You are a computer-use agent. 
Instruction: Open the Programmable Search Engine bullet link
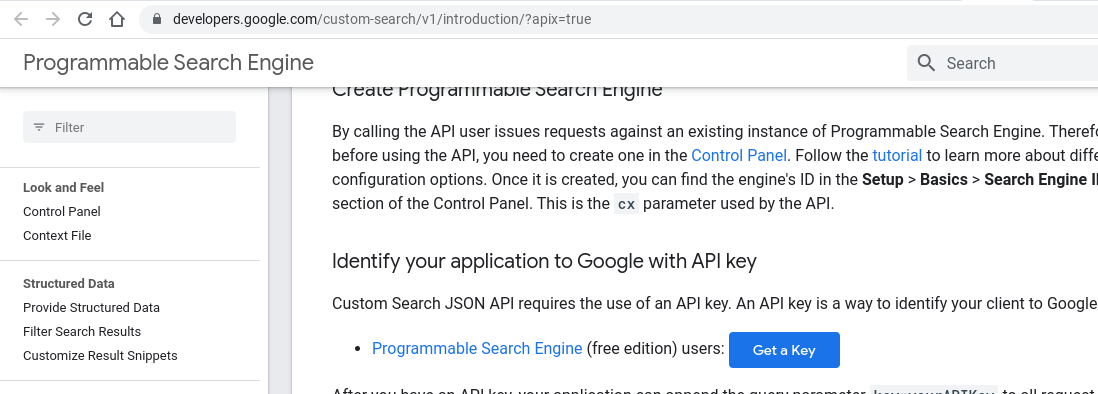click(x=477, y=349)
